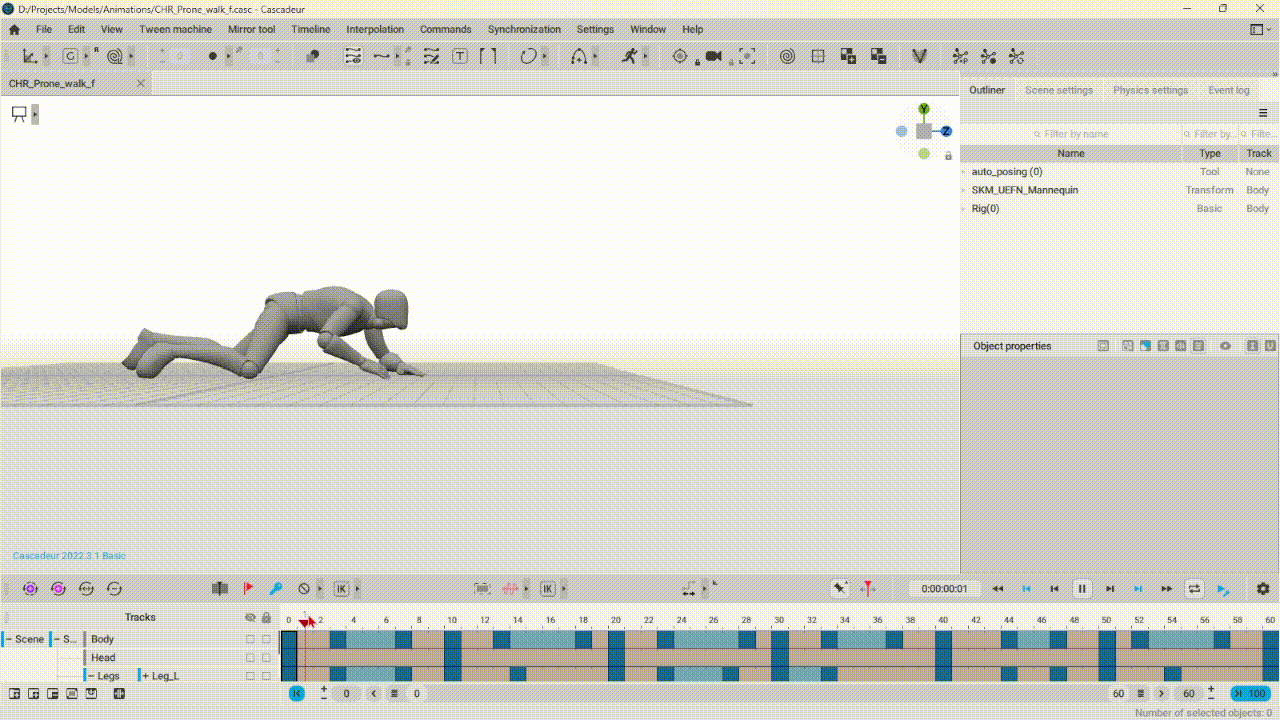Click the running figure icon in toolbar
The height and width of the screenshot is (720, 1280).
tap(628, 56)
